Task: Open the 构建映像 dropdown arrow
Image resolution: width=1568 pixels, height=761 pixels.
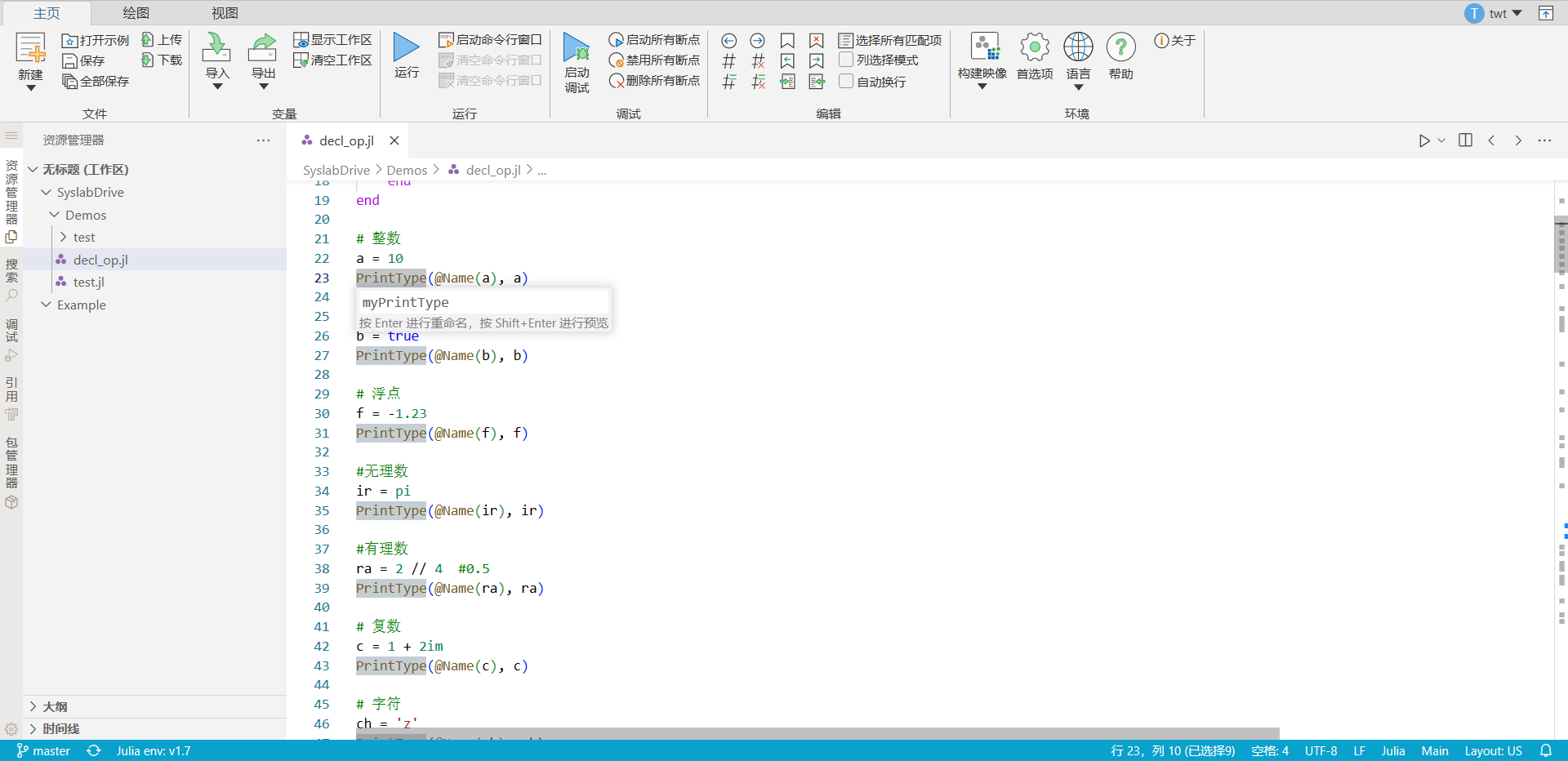Action: [x=982, y=87]
